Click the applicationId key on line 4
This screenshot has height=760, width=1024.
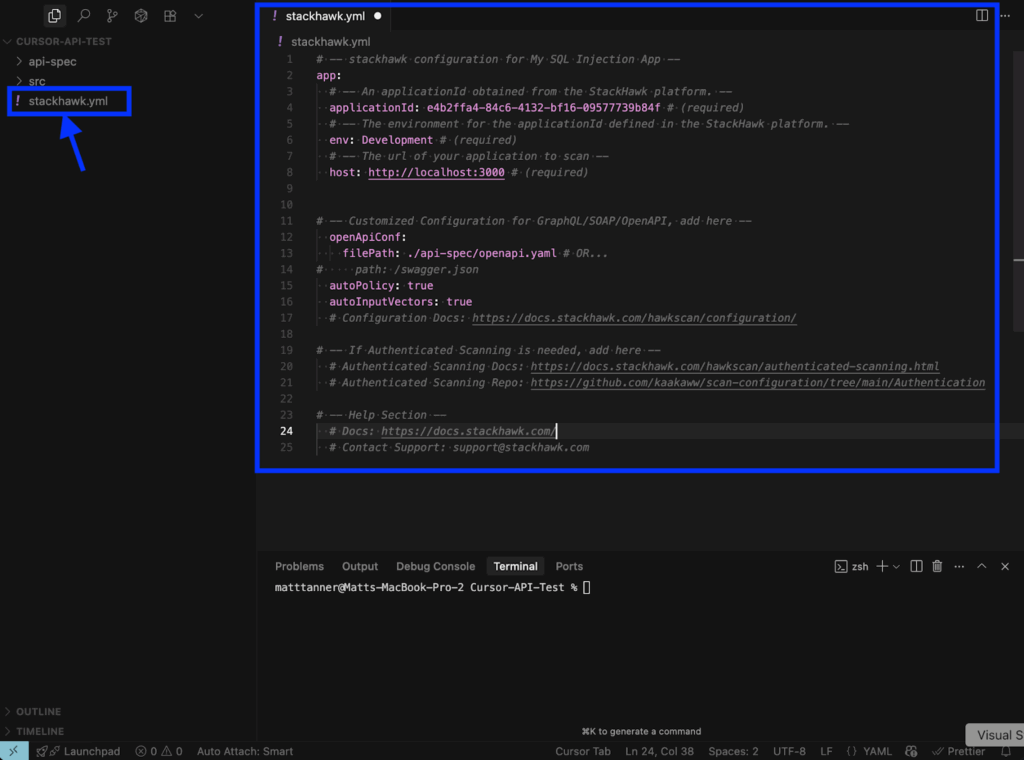click(x=371, y=108)
